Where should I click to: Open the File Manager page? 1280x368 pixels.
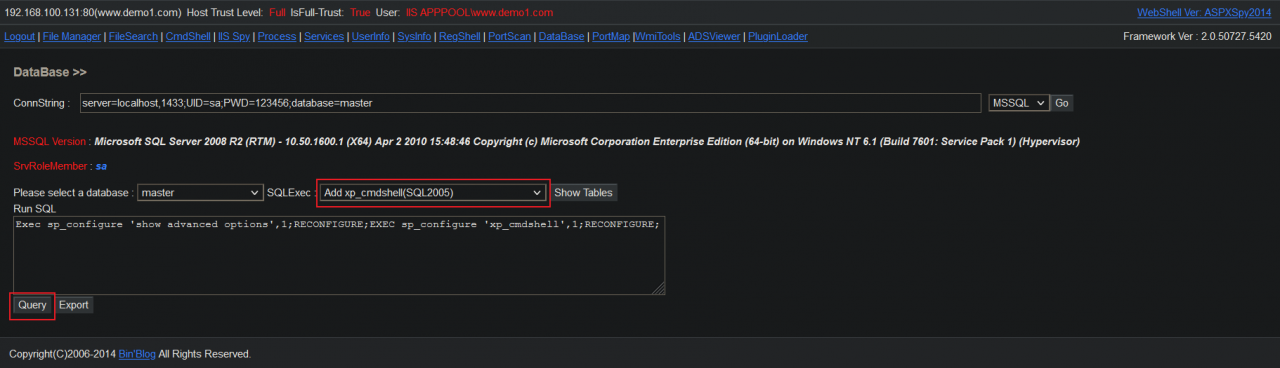[72, 36]
